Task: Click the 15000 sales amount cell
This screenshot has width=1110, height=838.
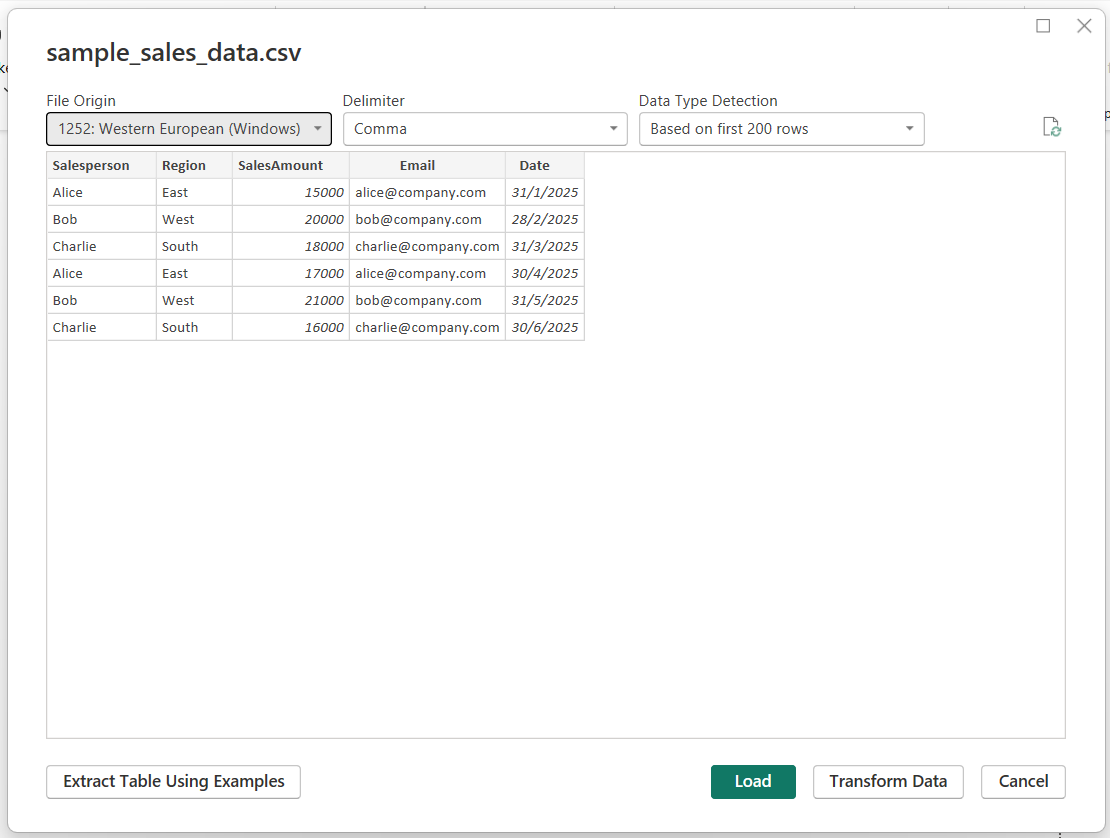Action: click(320, 192)
